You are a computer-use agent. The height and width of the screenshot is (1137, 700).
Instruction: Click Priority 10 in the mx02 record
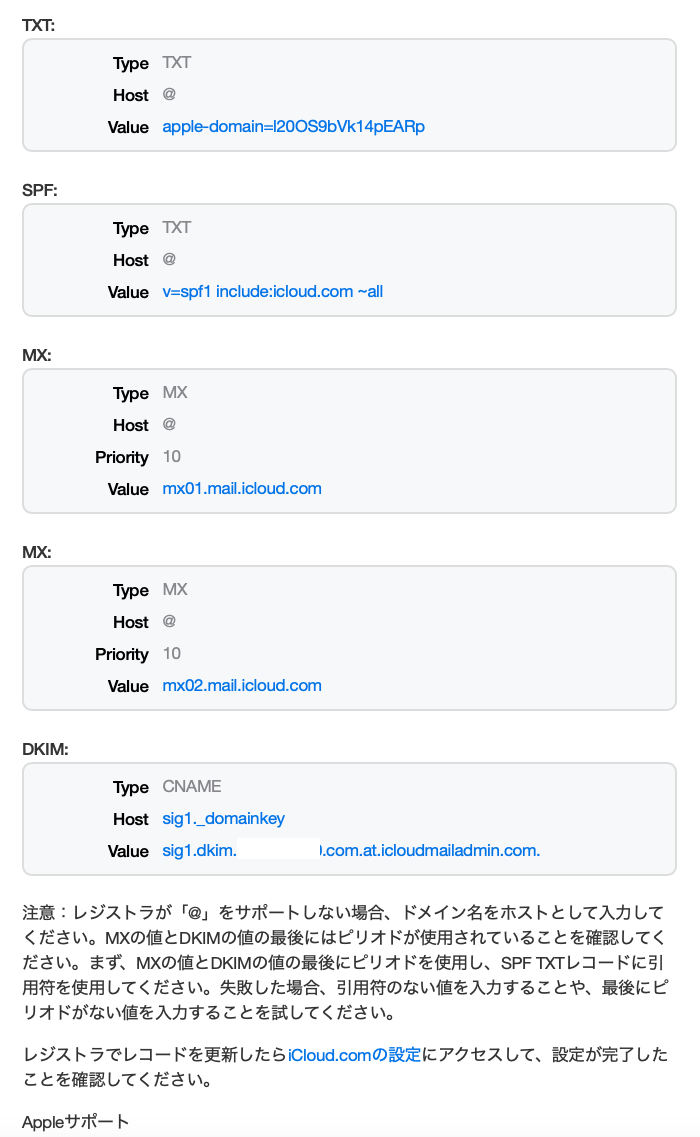(x=171, y=654)
